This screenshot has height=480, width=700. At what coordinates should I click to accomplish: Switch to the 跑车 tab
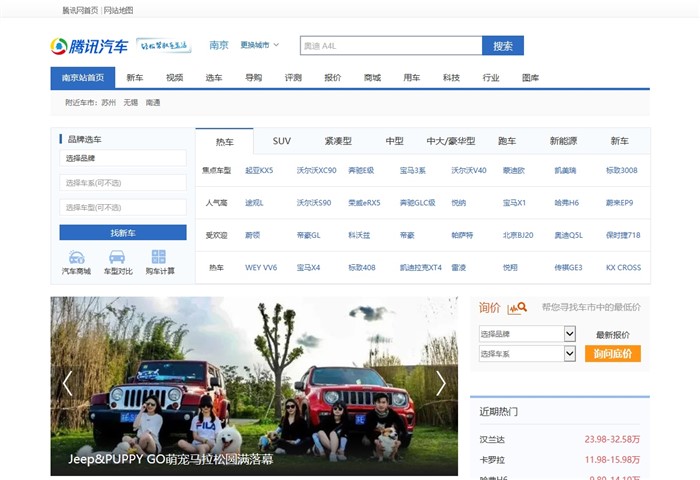pos(507,141)
